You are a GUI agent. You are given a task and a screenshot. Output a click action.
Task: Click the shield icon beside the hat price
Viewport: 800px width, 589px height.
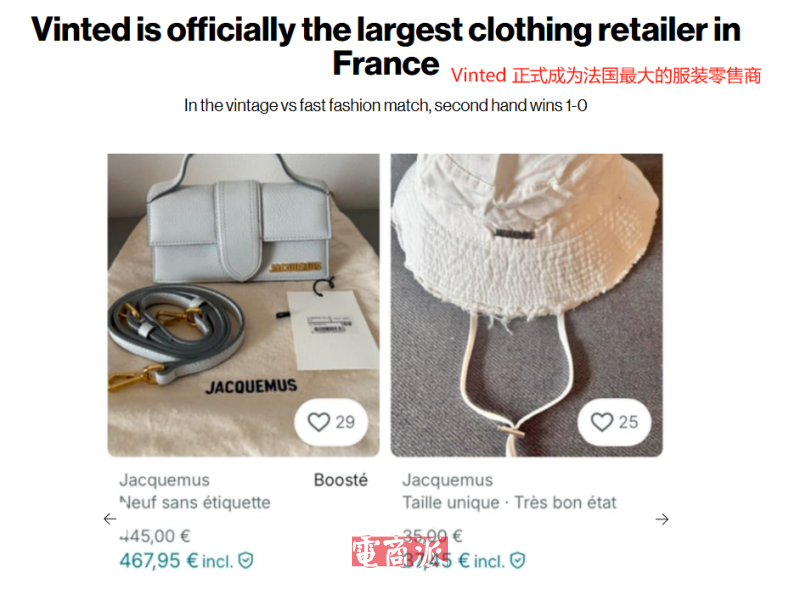coord(517,561)
